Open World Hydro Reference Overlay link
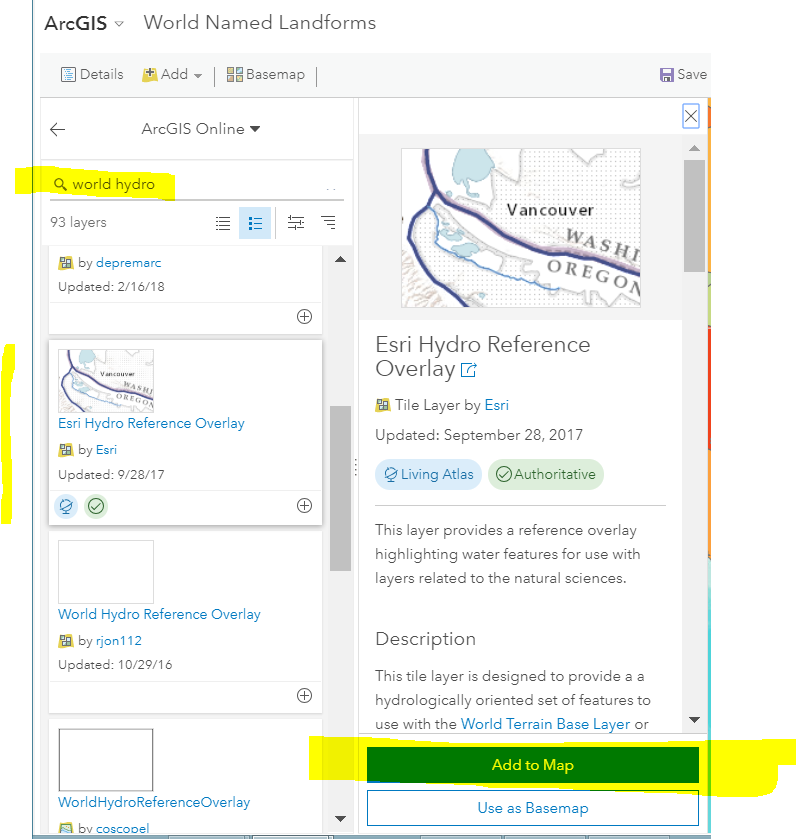796x839 pixels. (x=159, y=614)
